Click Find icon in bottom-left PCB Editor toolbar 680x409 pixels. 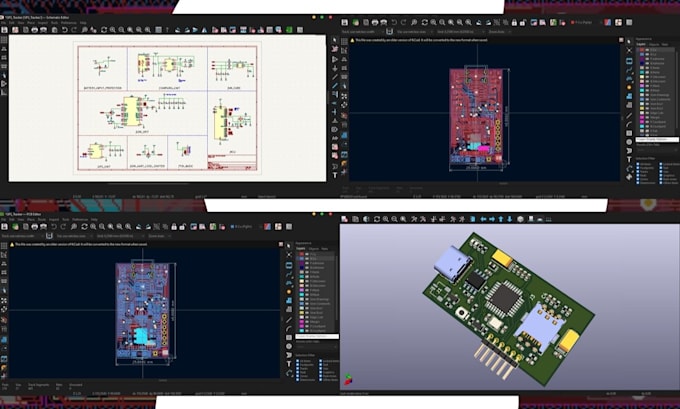[x=74, y=226]
